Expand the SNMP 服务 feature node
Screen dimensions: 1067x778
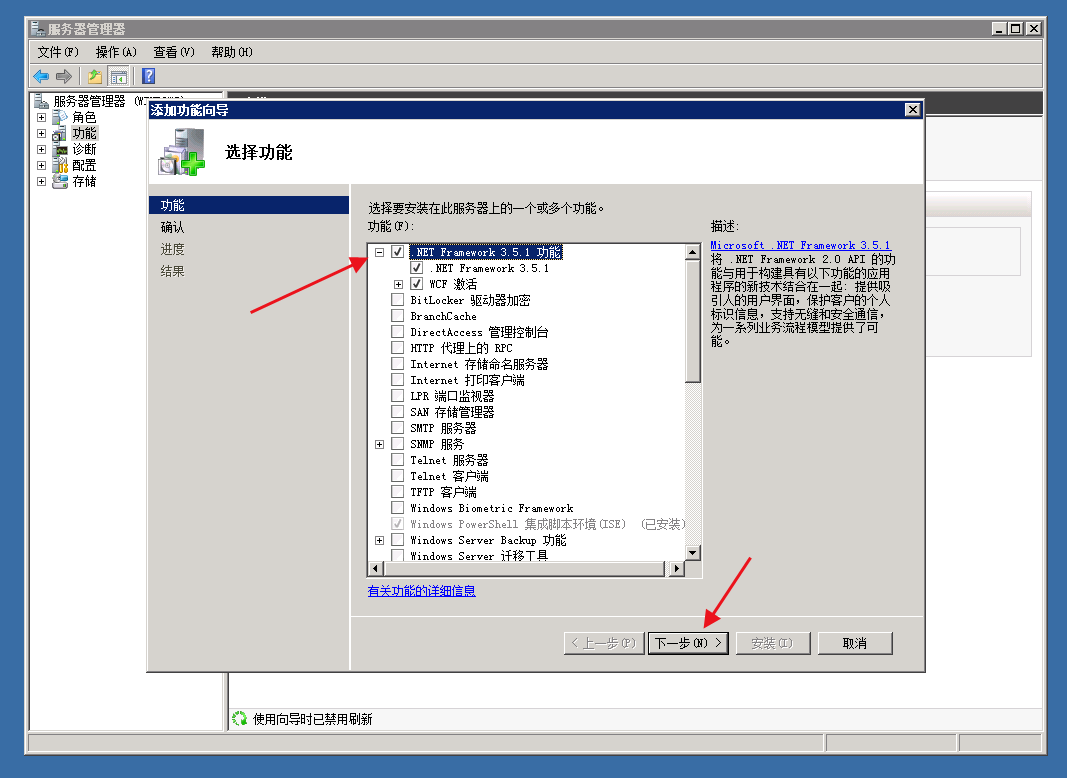click(380, 444)
